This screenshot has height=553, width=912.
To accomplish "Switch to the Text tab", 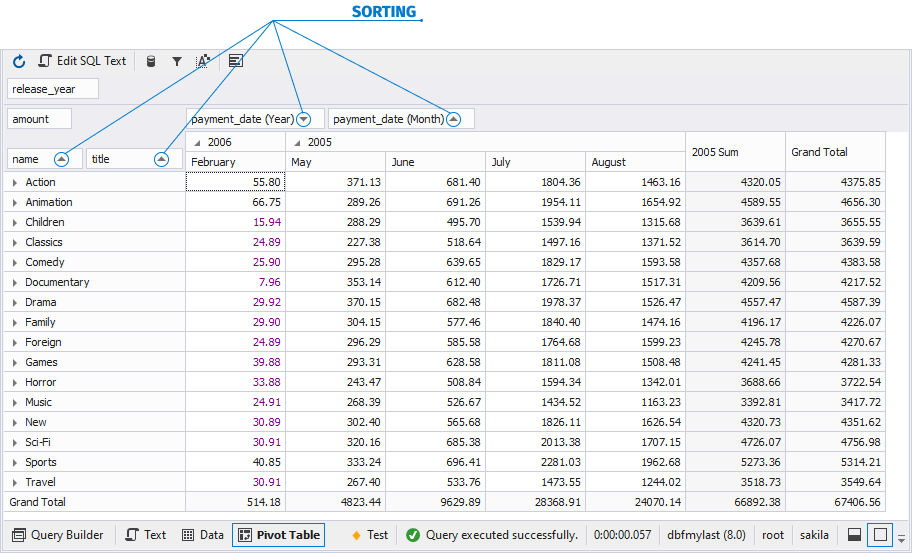I will point(146,535).
